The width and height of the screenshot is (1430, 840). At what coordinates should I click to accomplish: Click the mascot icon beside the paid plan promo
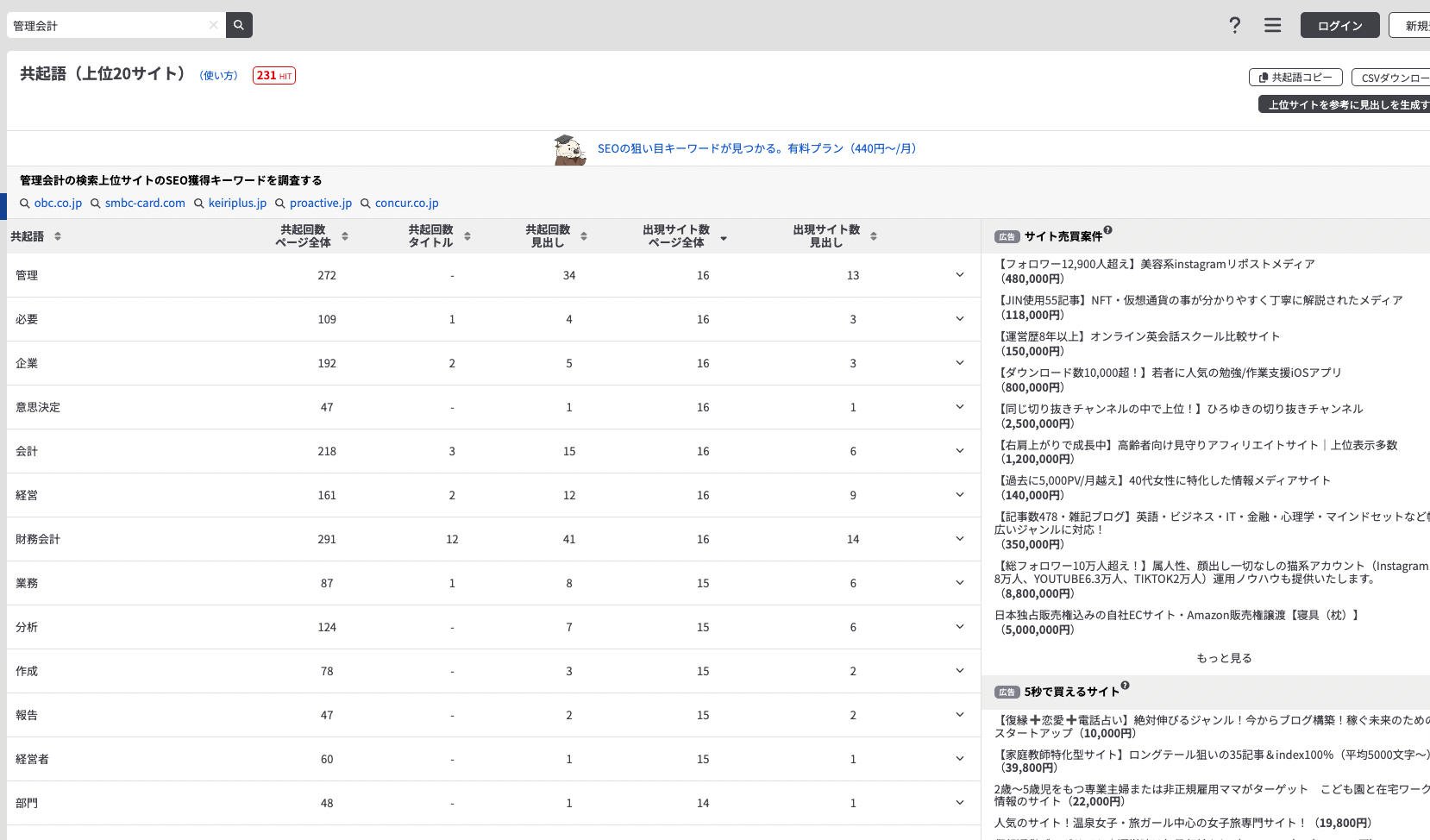(569, 148)
